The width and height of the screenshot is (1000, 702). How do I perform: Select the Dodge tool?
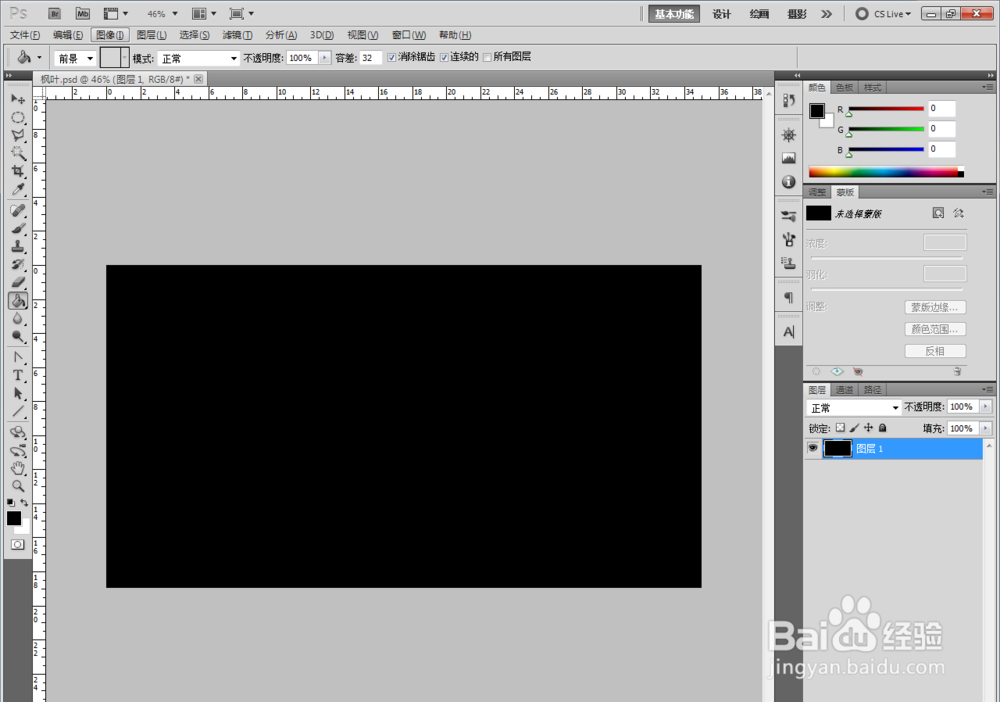(18, 336)
